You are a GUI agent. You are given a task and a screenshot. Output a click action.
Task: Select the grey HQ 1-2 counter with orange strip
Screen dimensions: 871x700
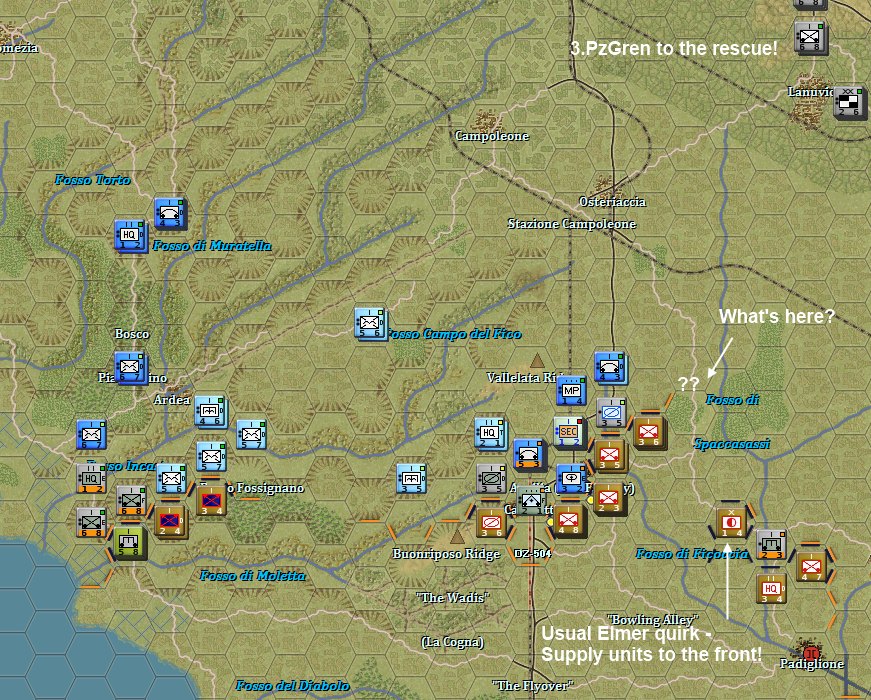tap(91, 478)
